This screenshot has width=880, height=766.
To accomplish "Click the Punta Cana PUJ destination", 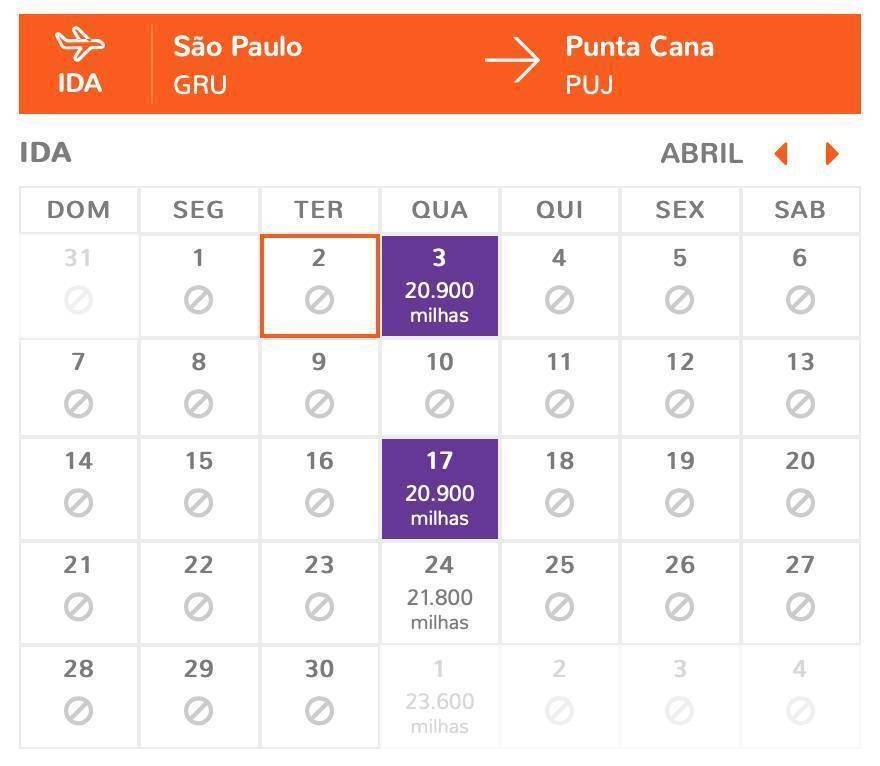I will 639,65.
